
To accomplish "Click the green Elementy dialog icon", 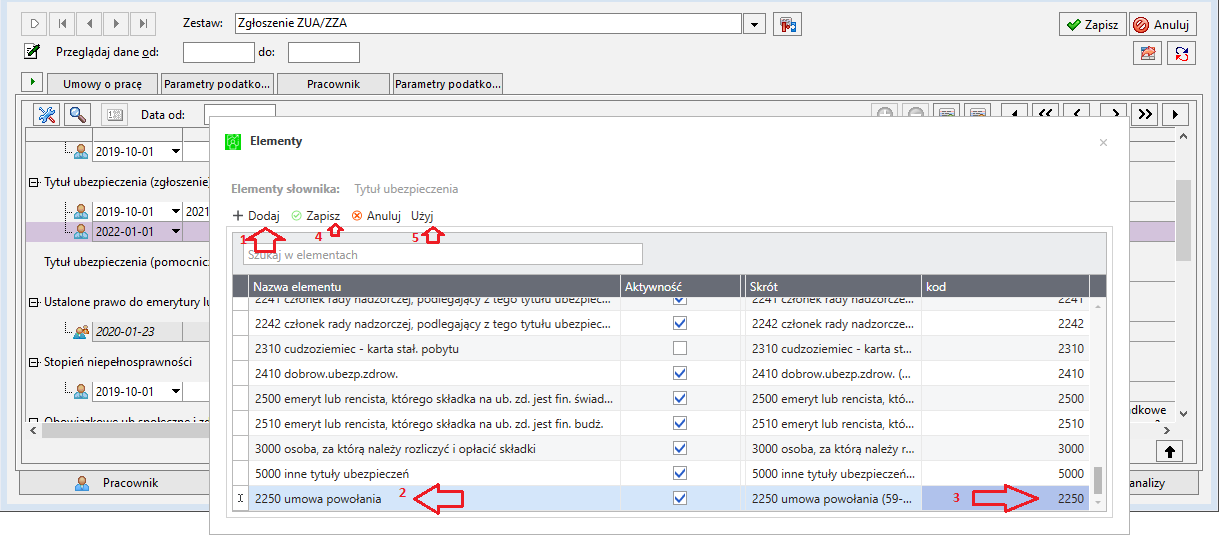I will click(233, 142).
